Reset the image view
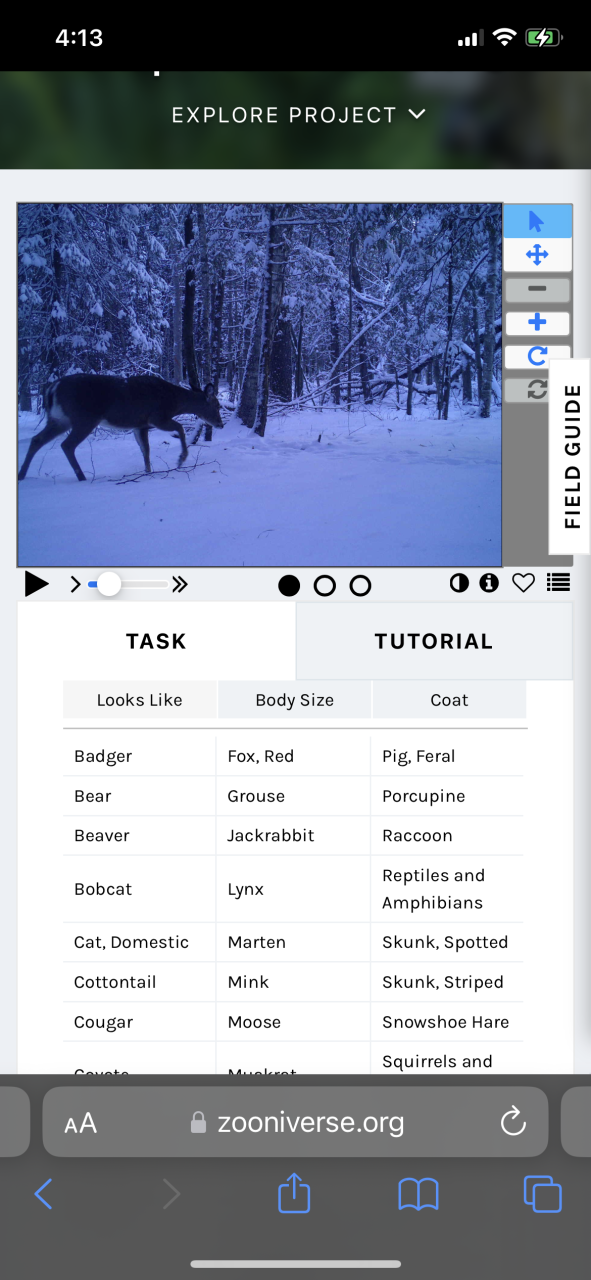Image resolution: width=591 pixels, height=1280 pixels. pos(537,390)
